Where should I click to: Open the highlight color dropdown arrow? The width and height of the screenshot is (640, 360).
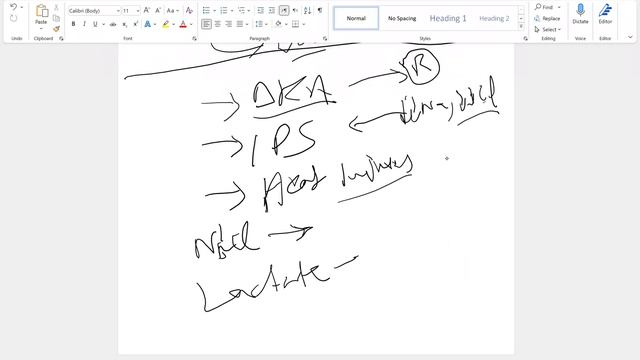(173, 24)
